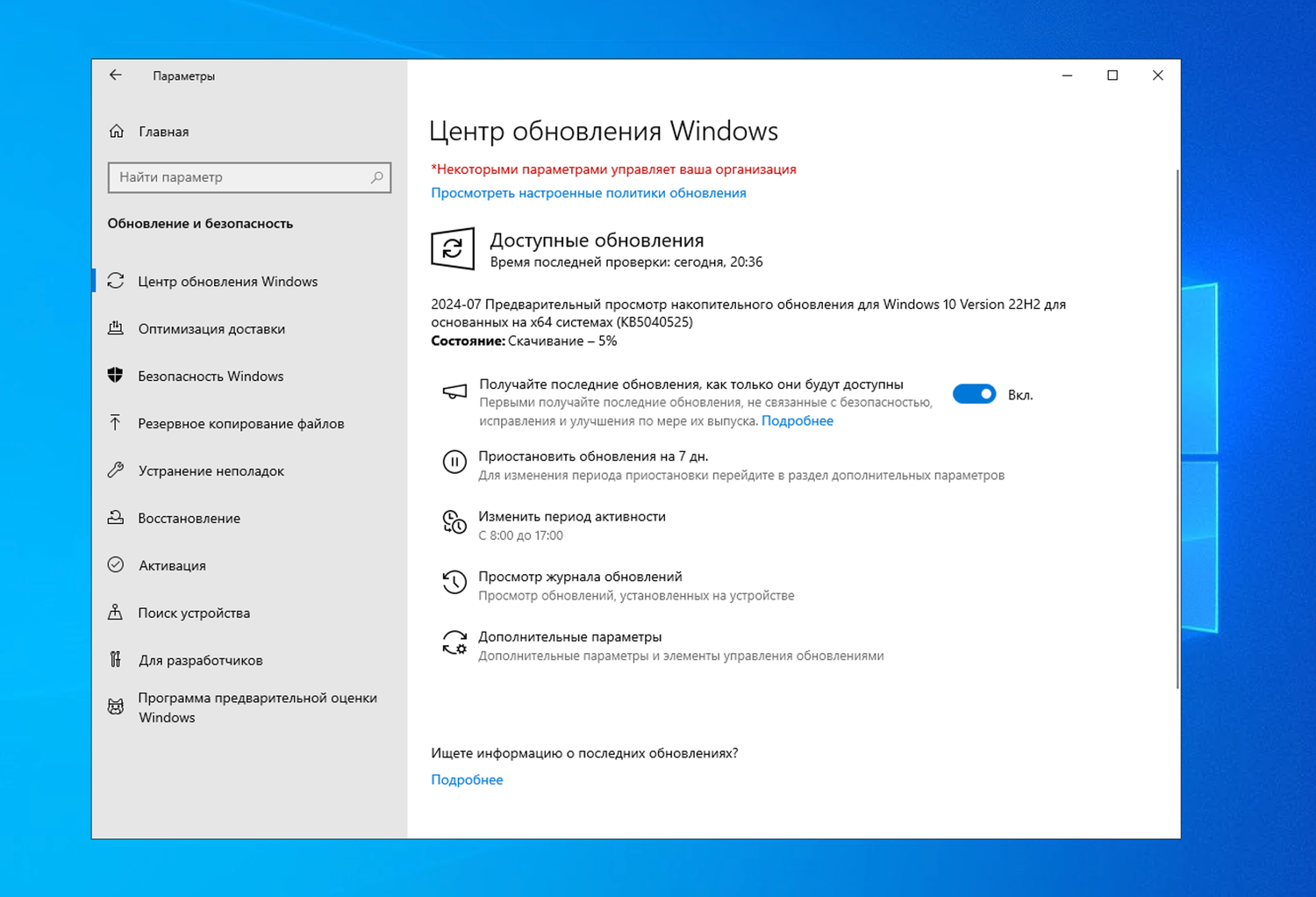Click the 'Вкл.' label beside the toggle
Screen dimensions: 1316x897
coord(1020,395)
